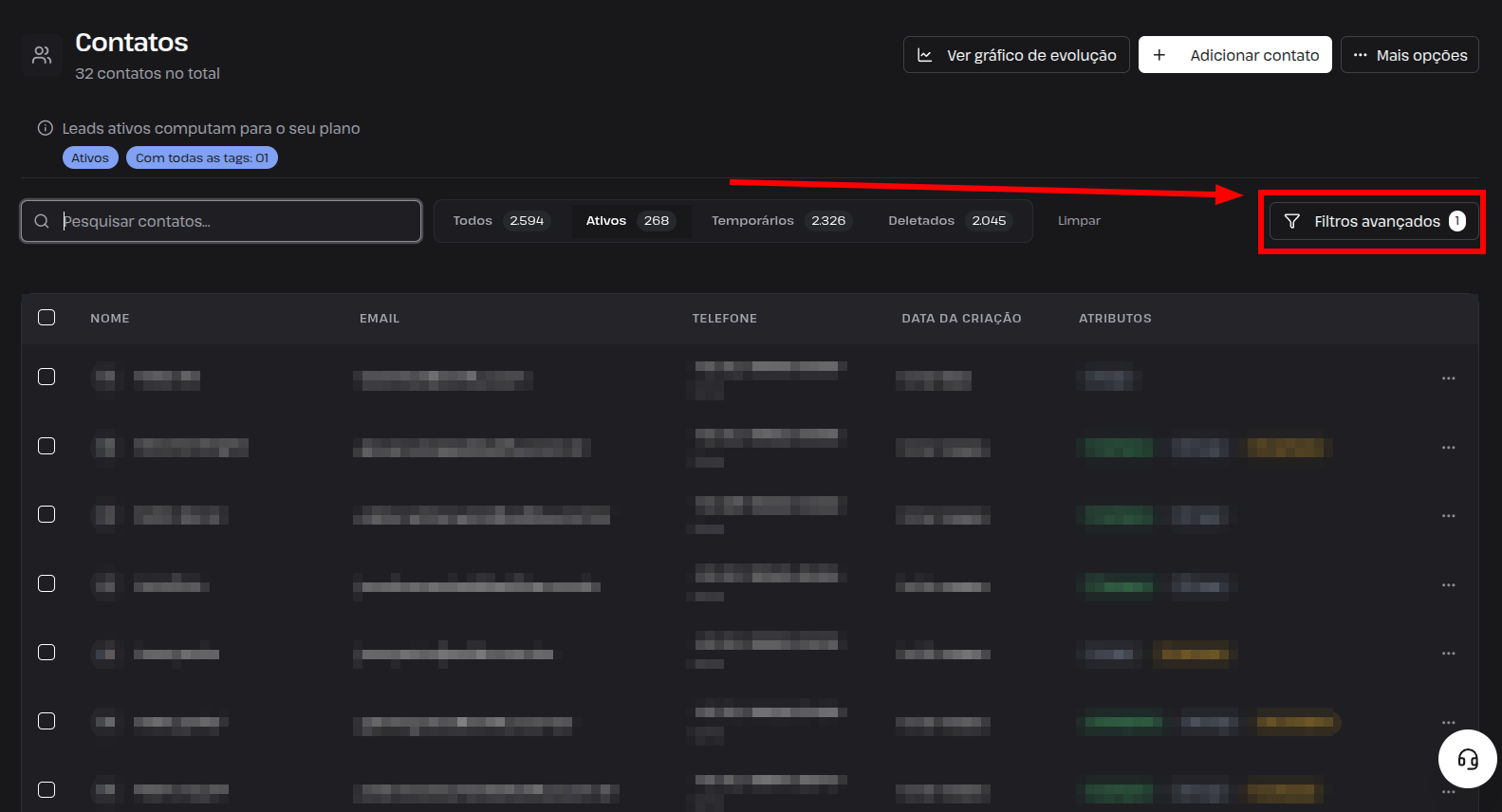
Task: Click the magnifier icon in search box
Action: pos(42,221)
